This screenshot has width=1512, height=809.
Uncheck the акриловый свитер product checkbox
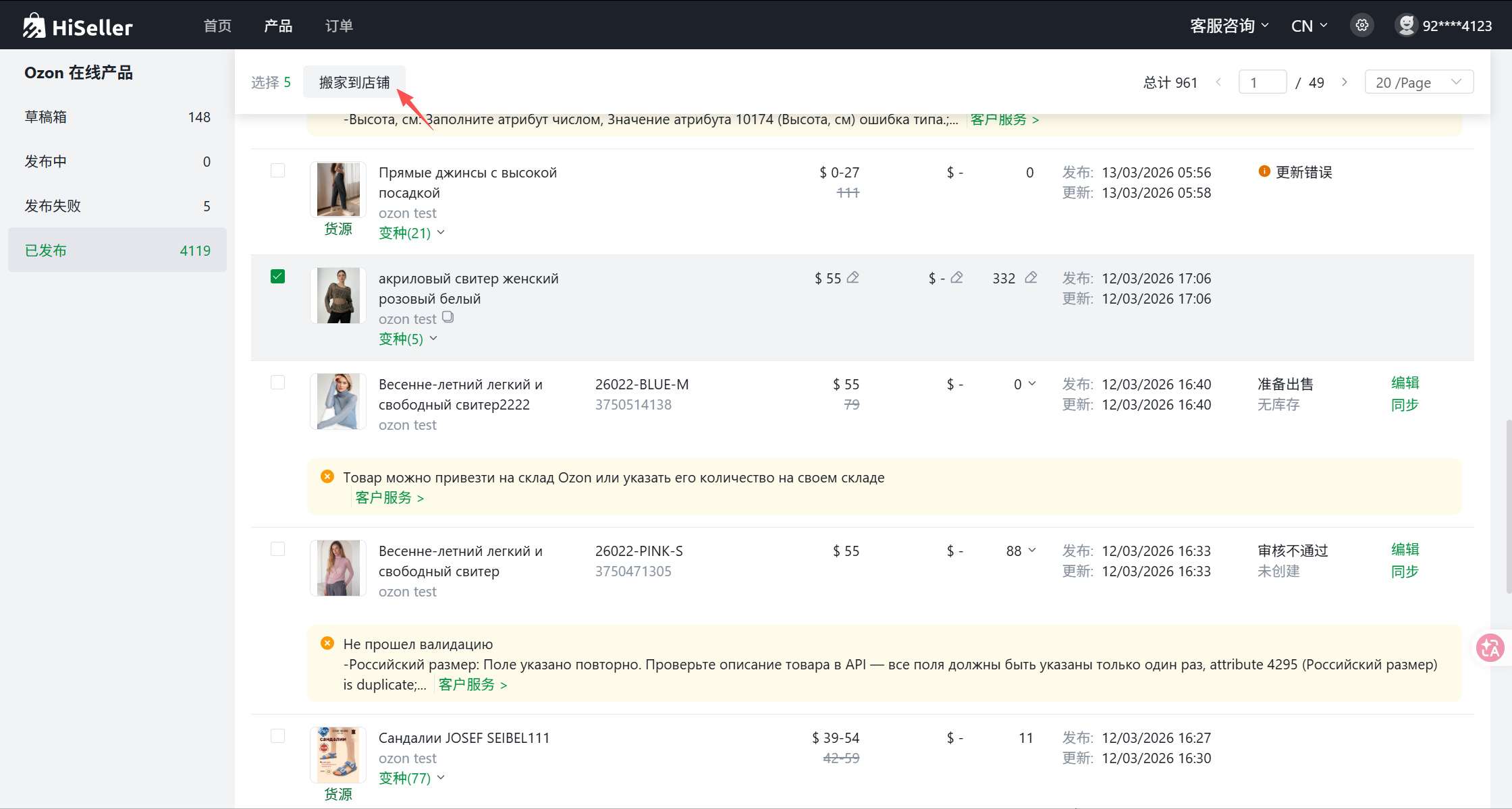click(x=277, y=276)
